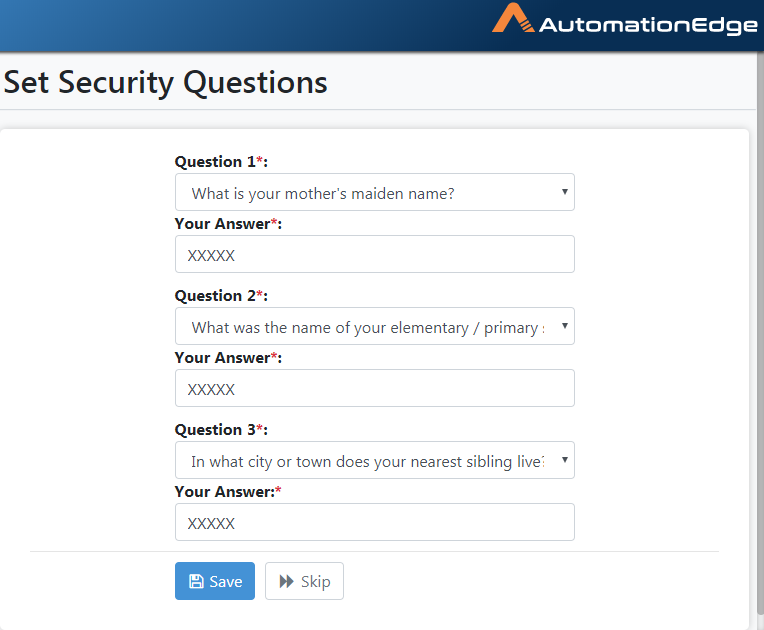Click the Set Security Questions heading
Screen dimensions: 764x630
(x=166, y=82)
